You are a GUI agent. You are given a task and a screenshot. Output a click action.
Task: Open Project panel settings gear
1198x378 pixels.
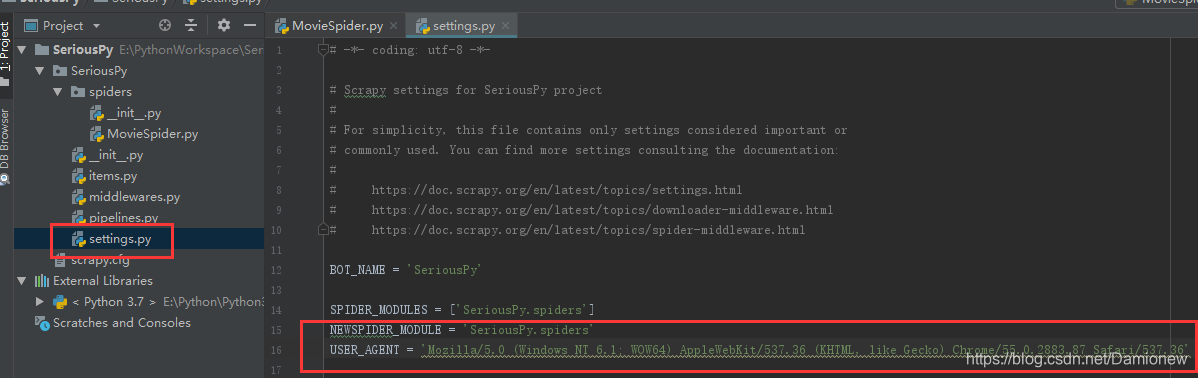pos(223,25)
